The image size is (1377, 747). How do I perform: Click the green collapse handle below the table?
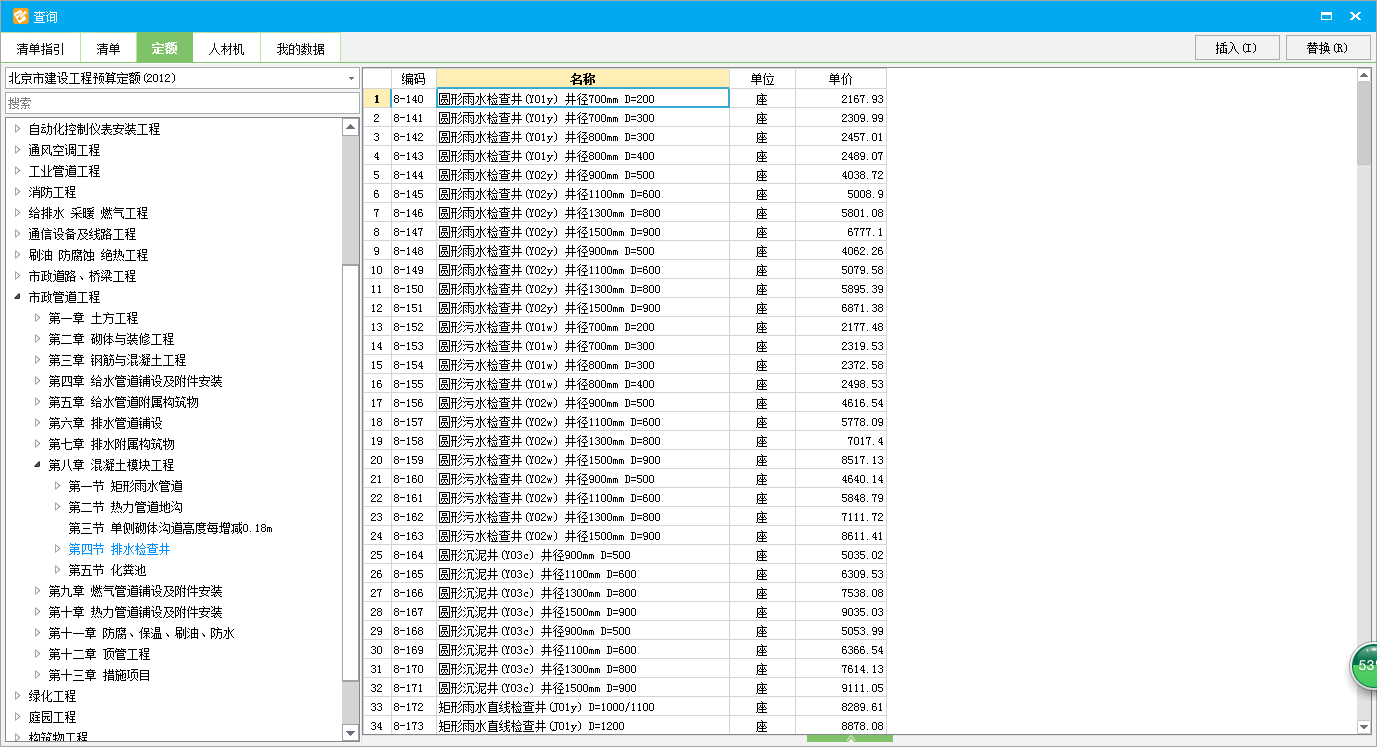coord(849,741)
